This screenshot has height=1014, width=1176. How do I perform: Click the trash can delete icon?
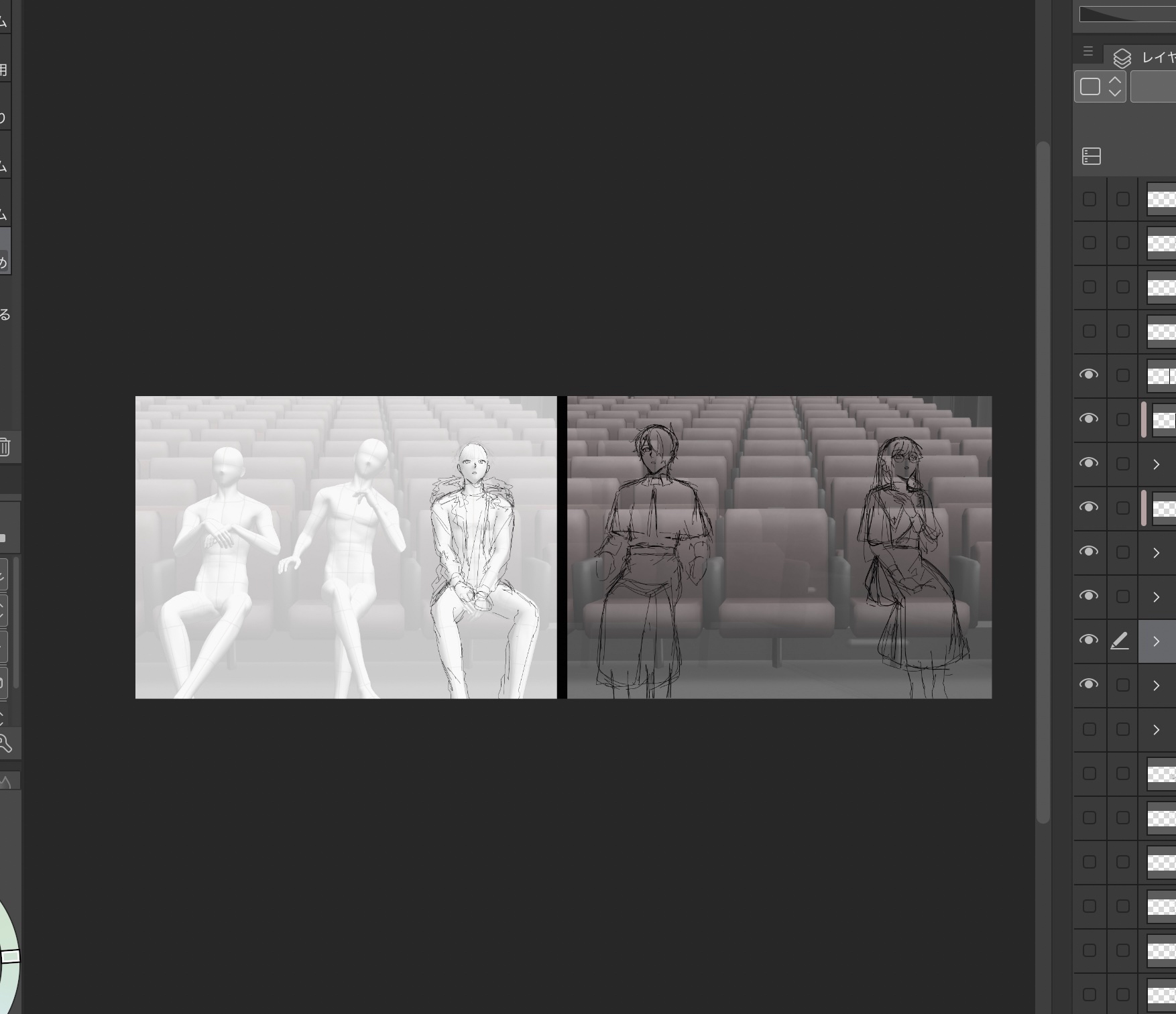pyautogui.click(x=5, y=447)
